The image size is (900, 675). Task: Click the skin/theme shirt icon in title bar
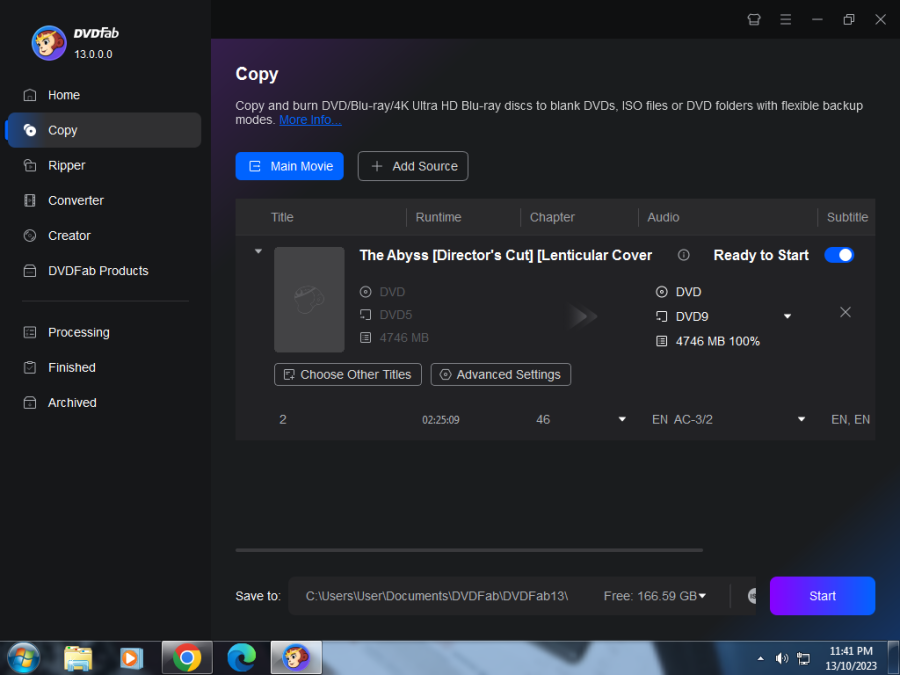coord(754,20)
